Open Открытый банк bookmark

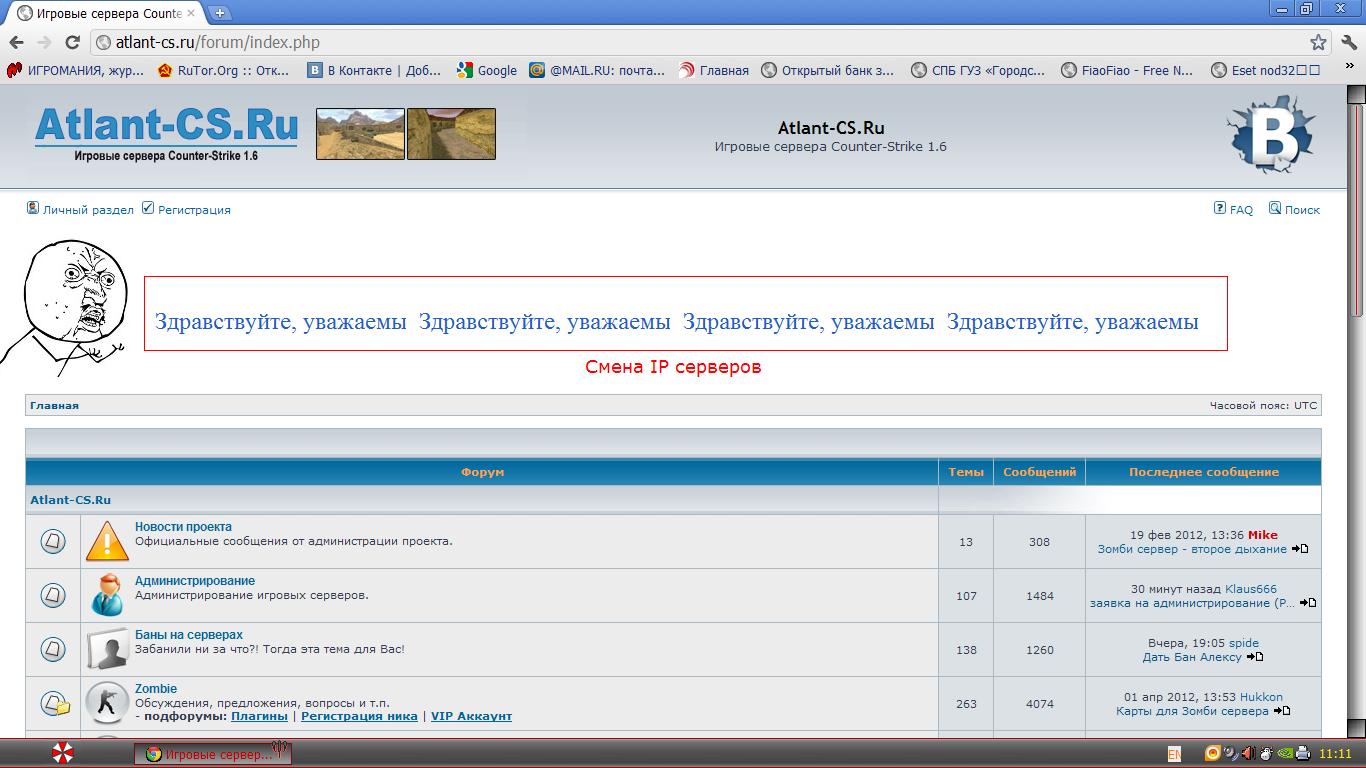coord(828,70)
